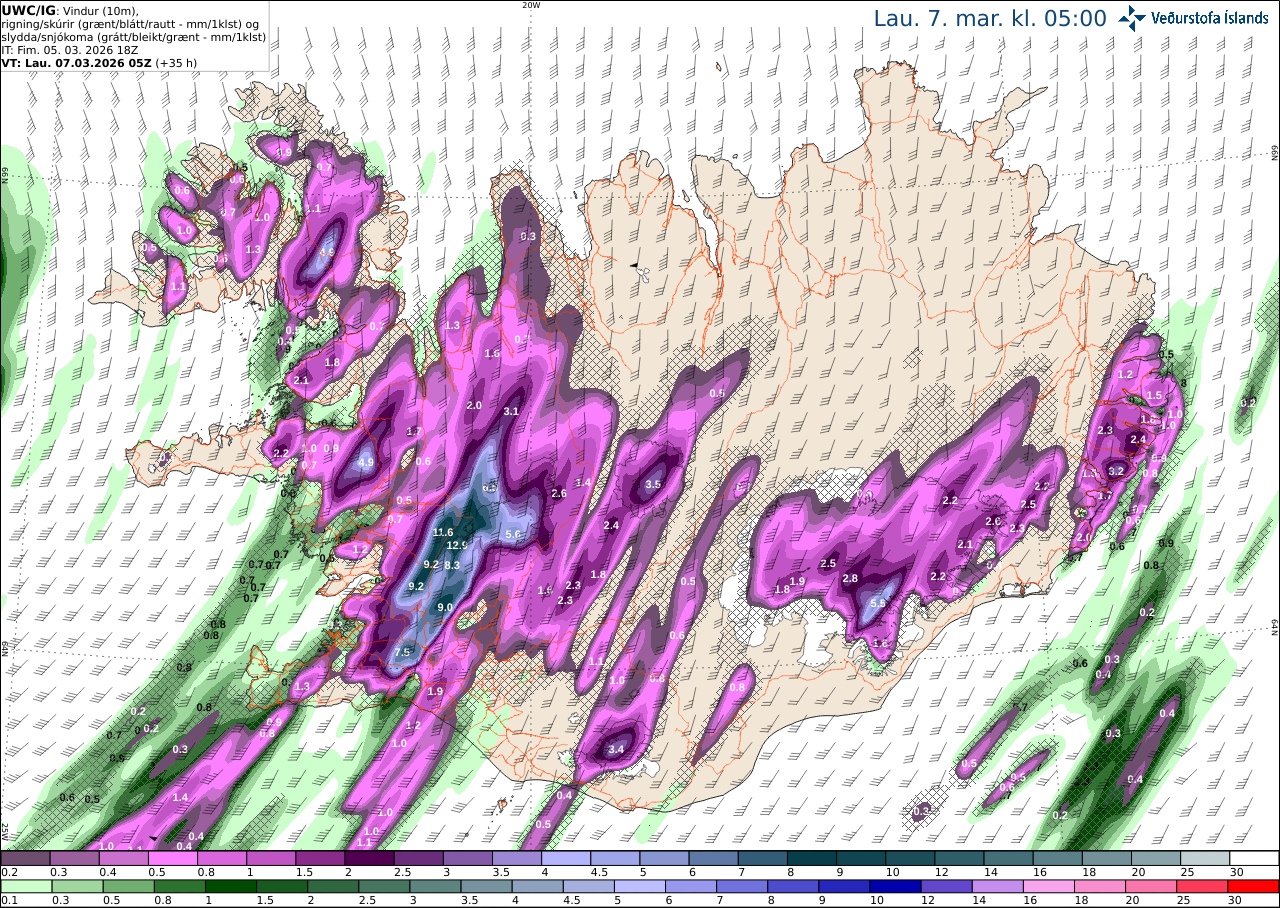This screenshot has width=1280, height=908.
Task: Click the 'Lau. 7. mar. kl. 05:00' title
Action: pyautogui.click(x=990, y=18)
